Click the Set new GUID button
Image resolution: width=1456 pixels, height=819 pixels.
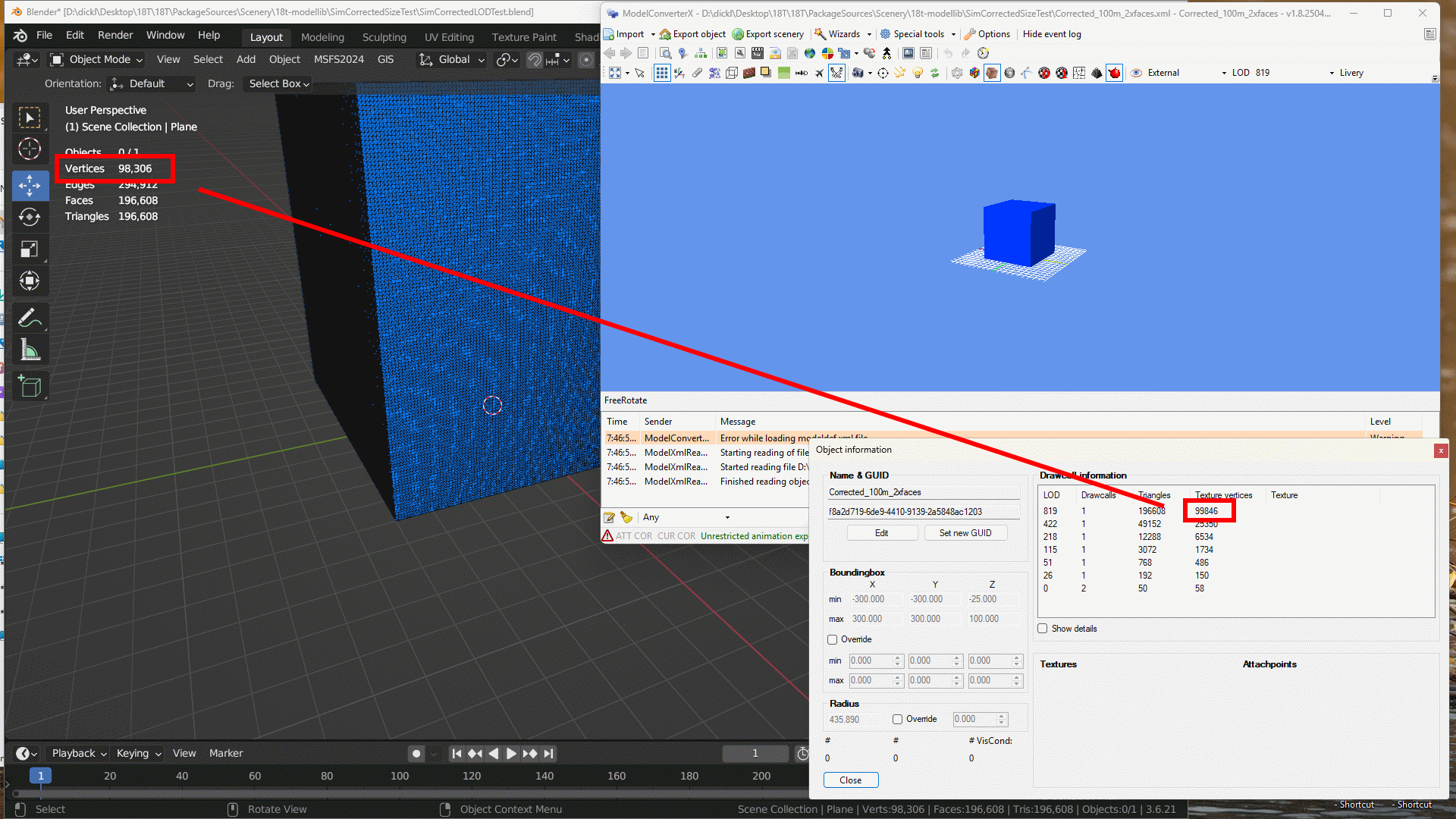pyautogui.click(x=965, y=533)
